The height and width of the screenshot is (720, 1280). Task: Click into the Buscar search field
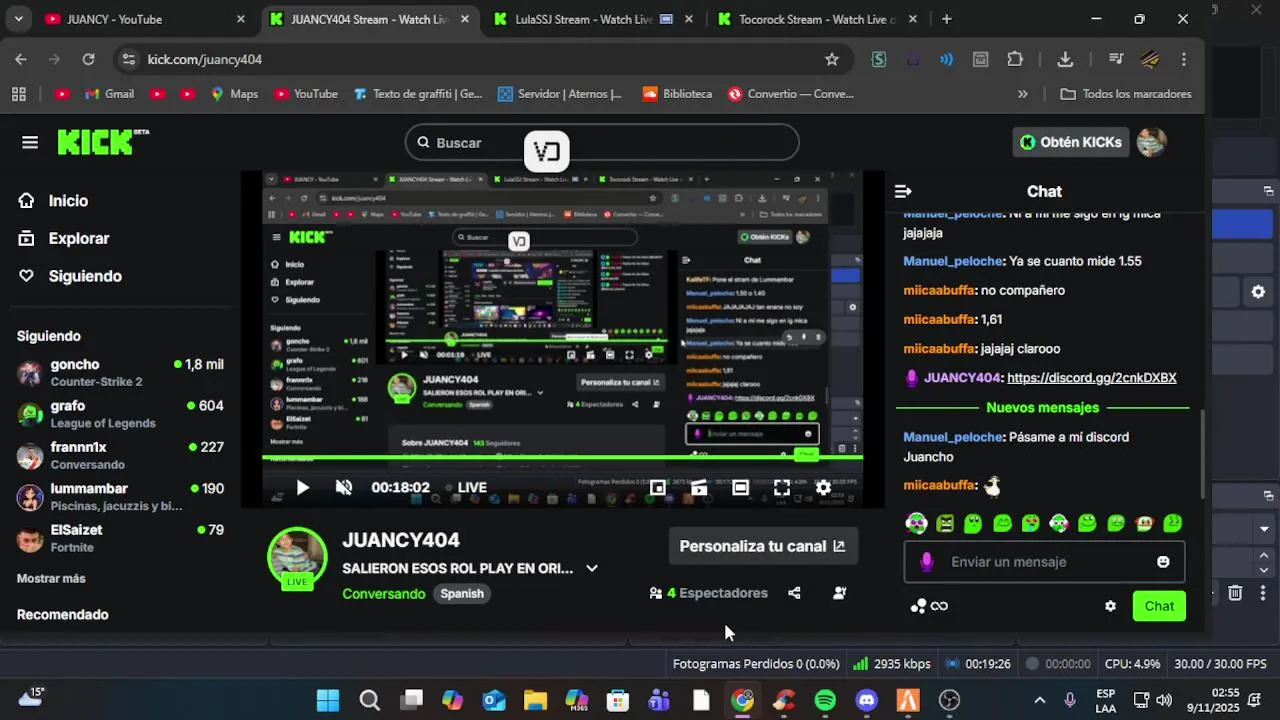tap(602, 143)
